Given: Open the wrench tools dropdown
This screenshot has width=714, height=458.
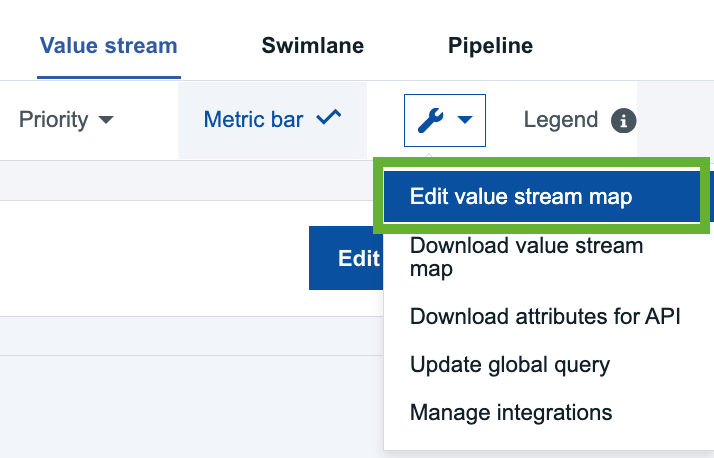Looking at the screenshot, I should 445,120.
